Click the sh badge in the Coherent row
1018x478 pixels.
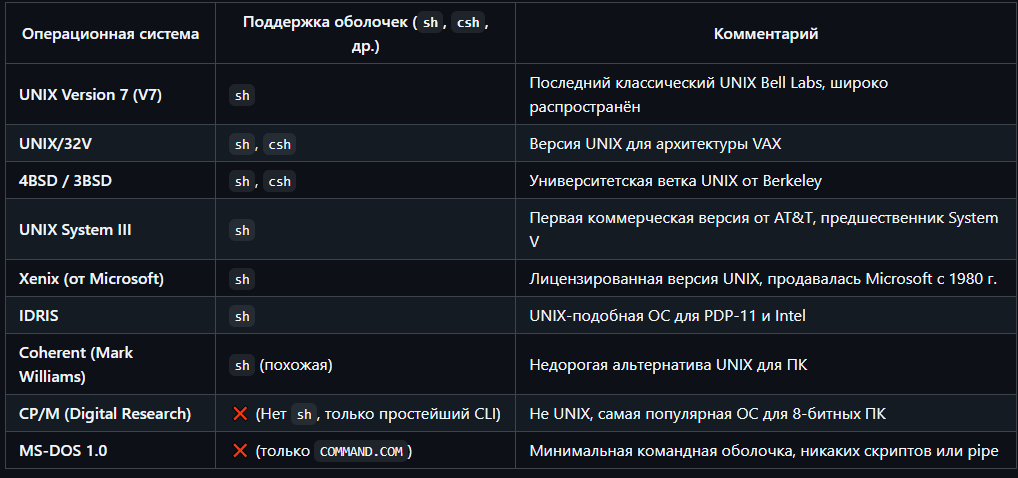click(242, 365)
